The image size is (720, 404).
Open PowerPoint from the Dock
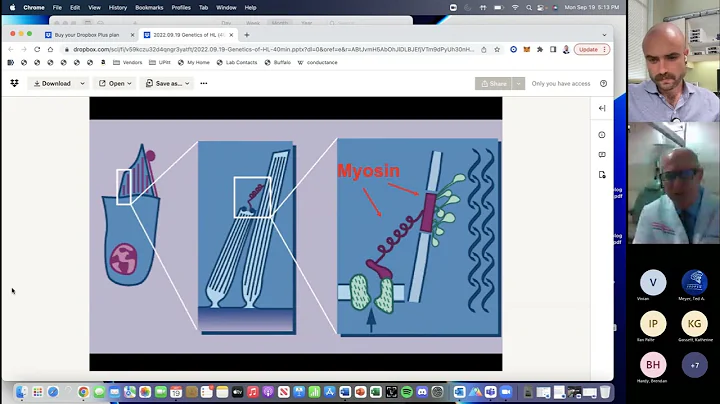point(360,392)
